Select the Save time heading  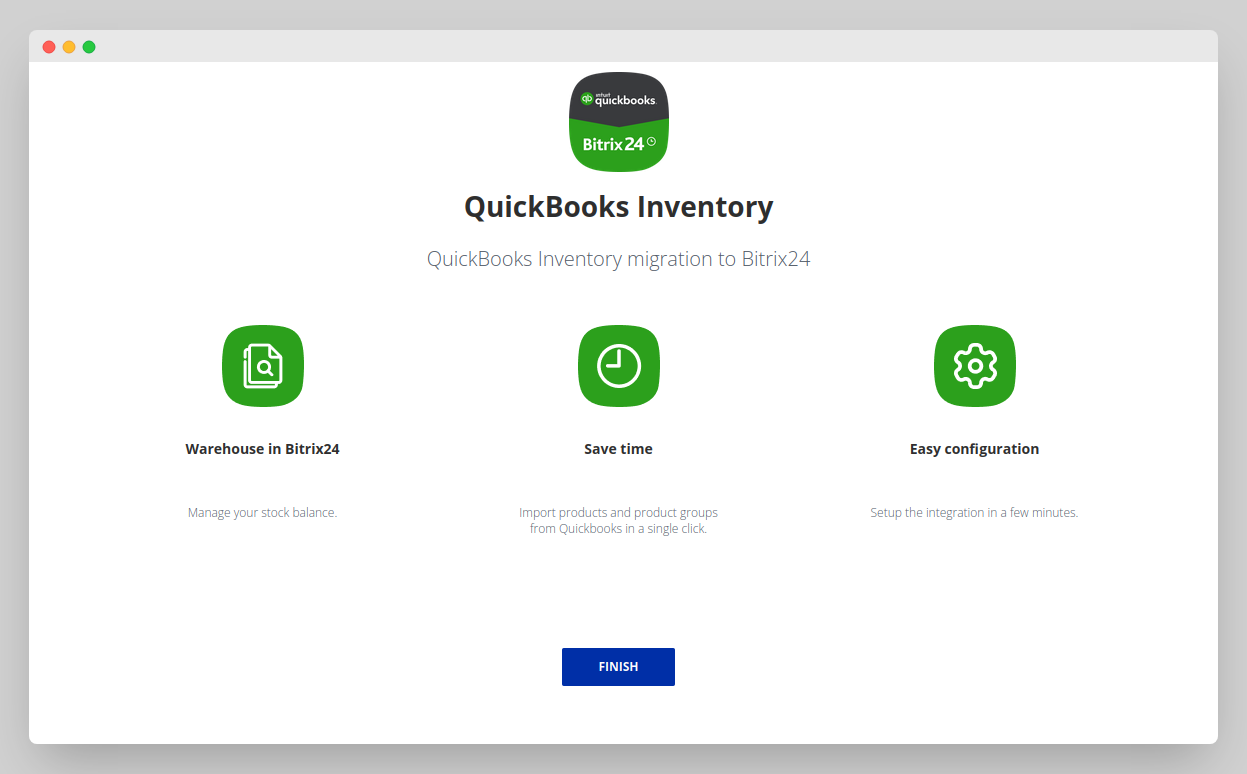click(x=618, y=449)
